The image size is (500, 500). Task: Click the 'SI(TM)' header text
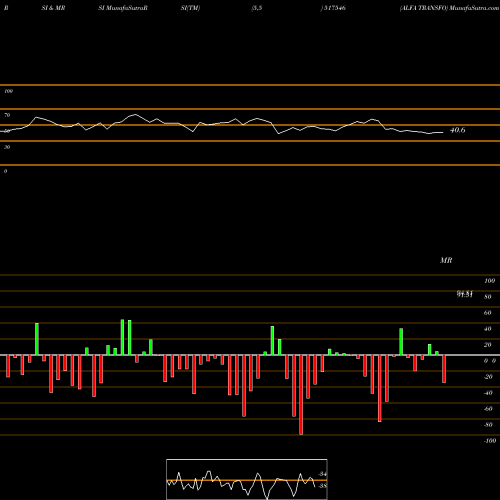(190, 8)
